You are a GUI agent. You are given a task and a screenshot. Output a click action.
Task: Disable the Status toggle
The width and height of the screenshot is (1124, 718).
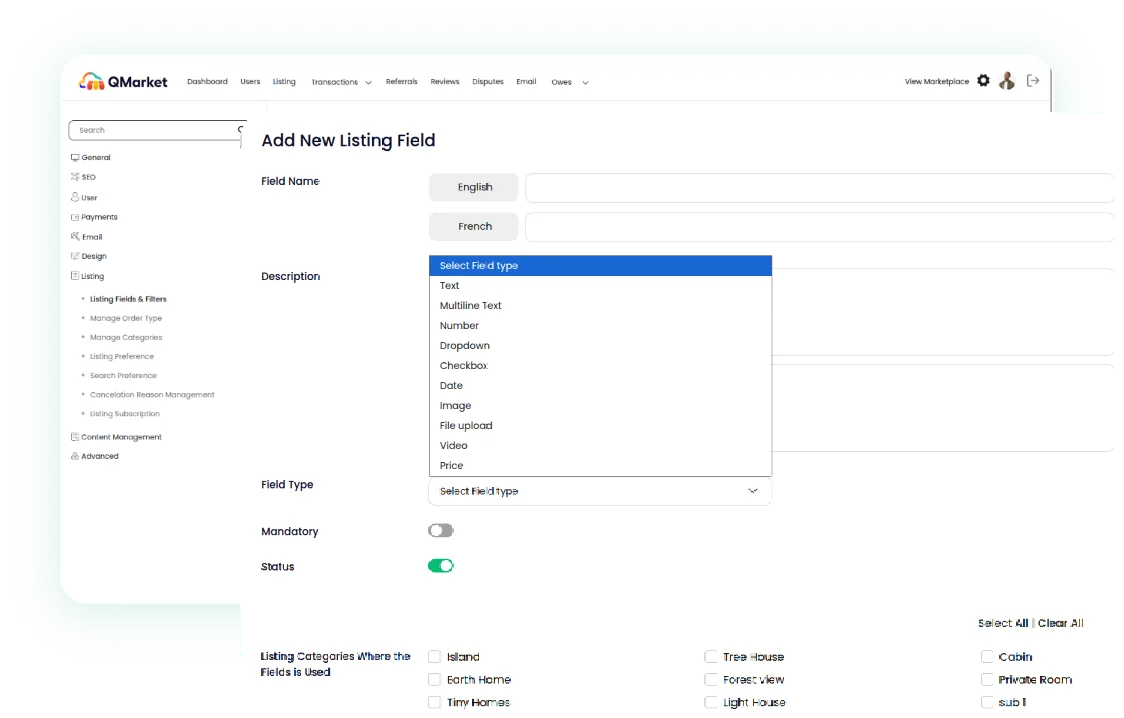(x=440, y=565)
